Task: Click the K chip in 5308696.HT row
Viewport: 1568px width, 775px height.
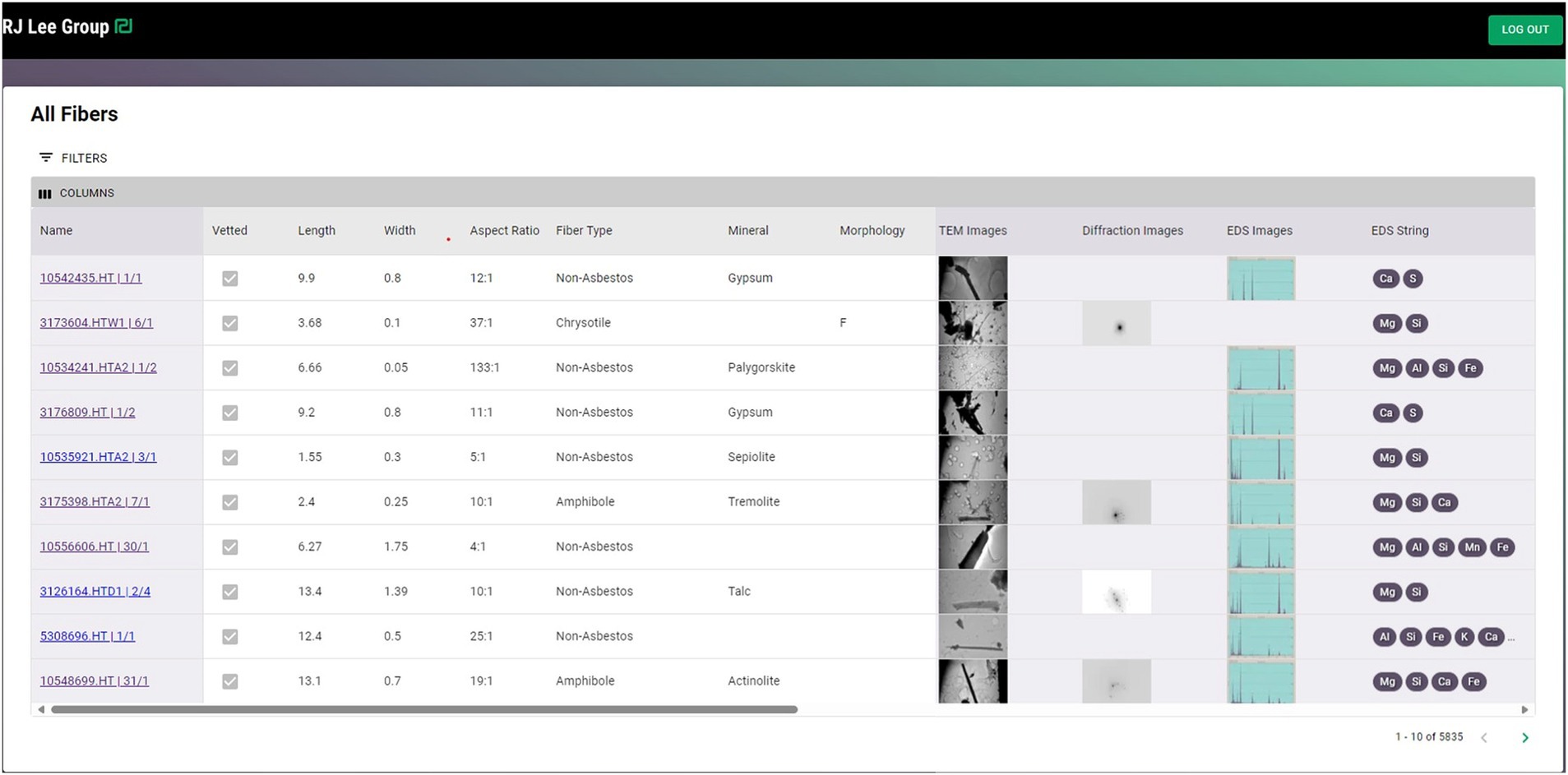Action: click(1464, 637)
